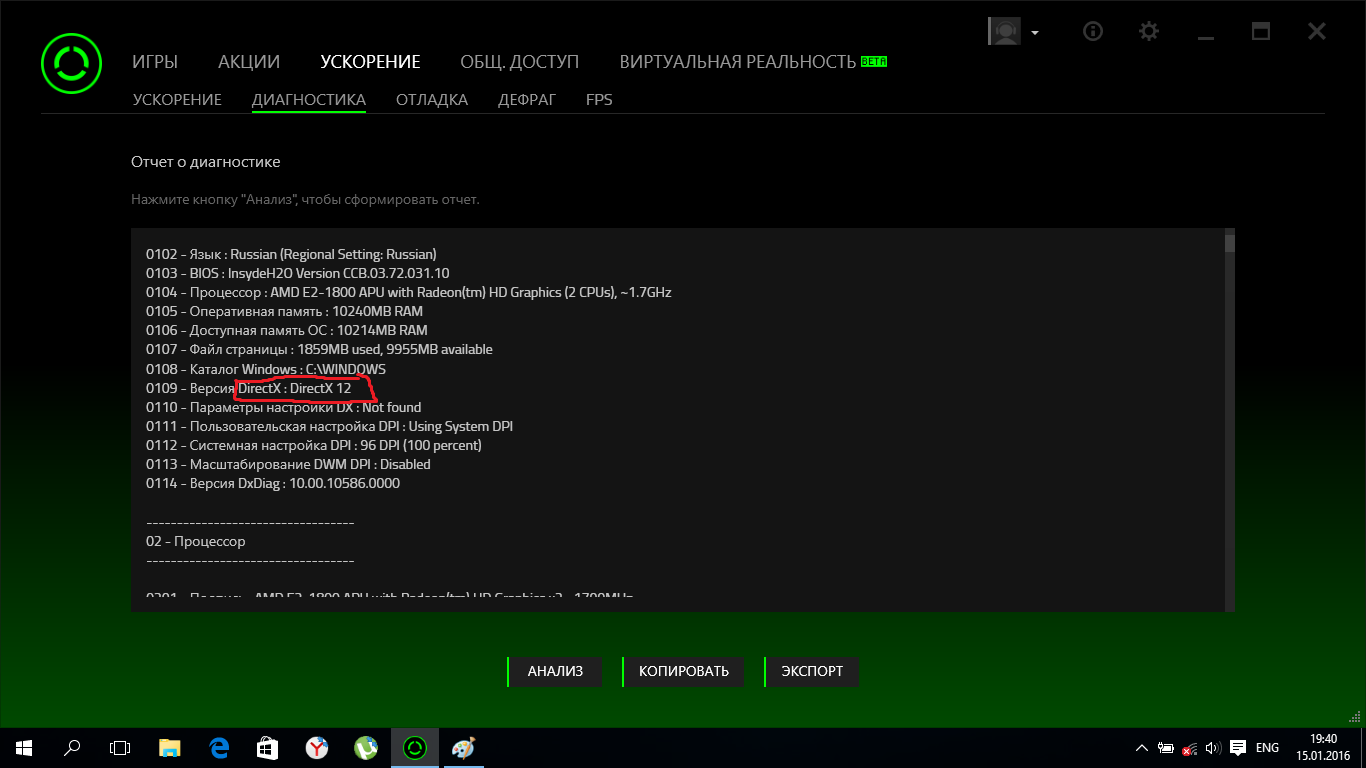Viewport: 1366px width, 768px height.
Task: Open the Windows Start menu
Action: point(24,747)
